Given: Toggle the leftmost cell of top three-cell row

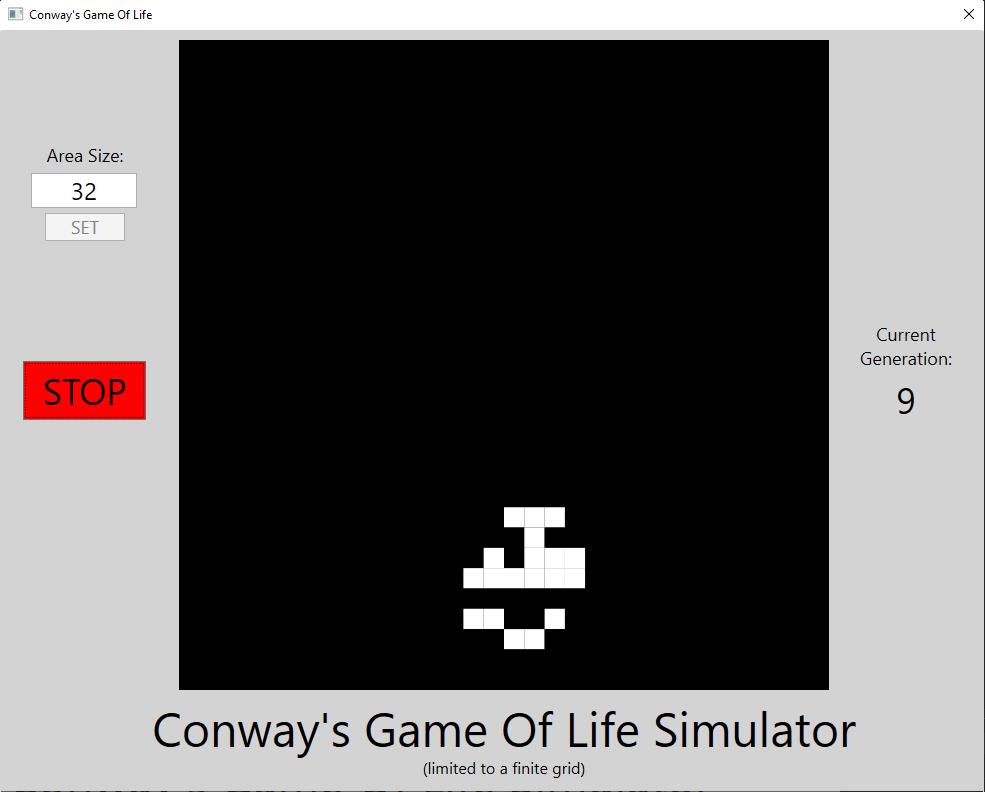Looking at the screenshot, I should click(x=514, y=517).
